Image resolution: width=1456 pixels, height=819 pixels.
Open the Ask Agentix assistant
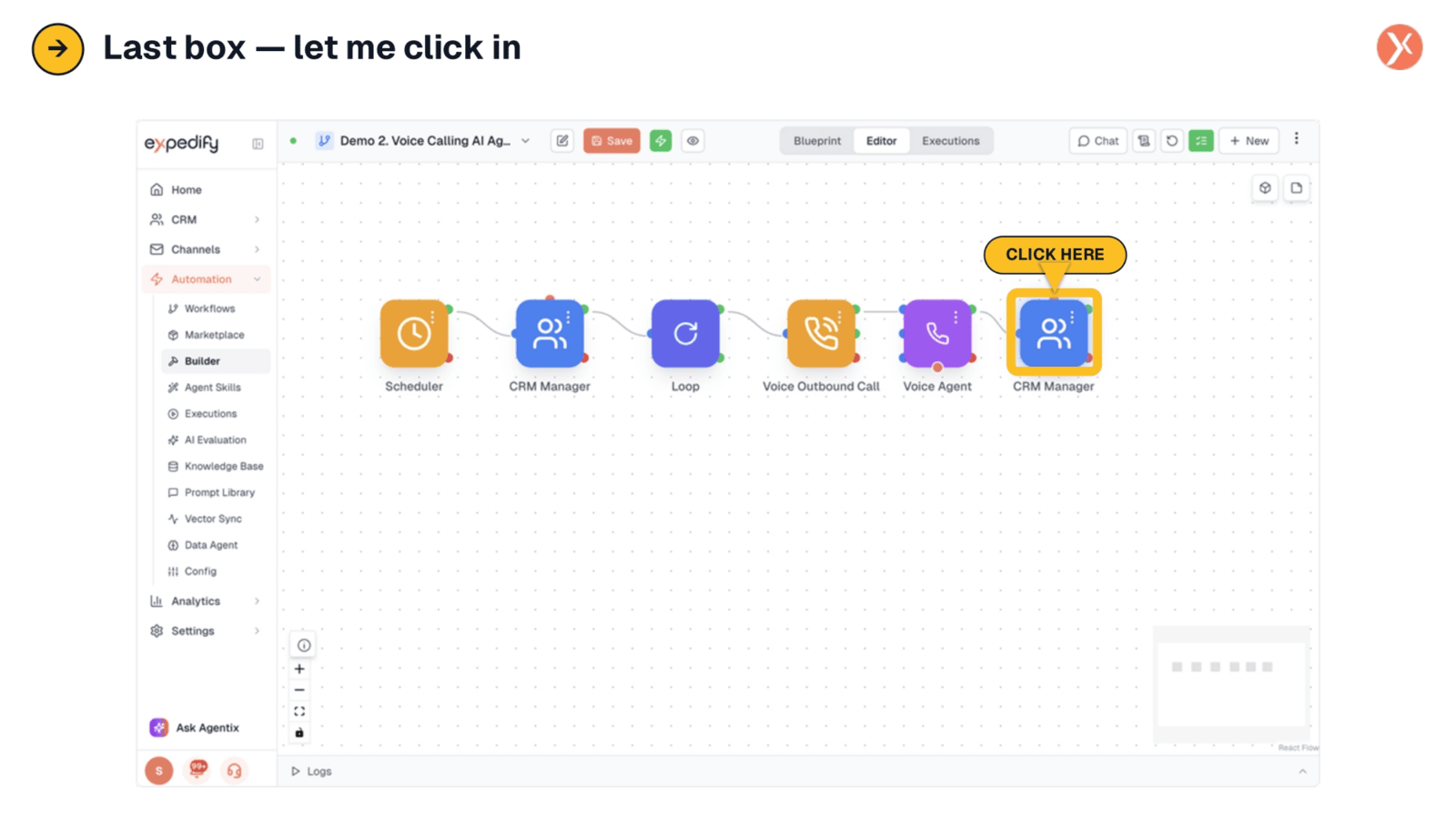(195, 727)
